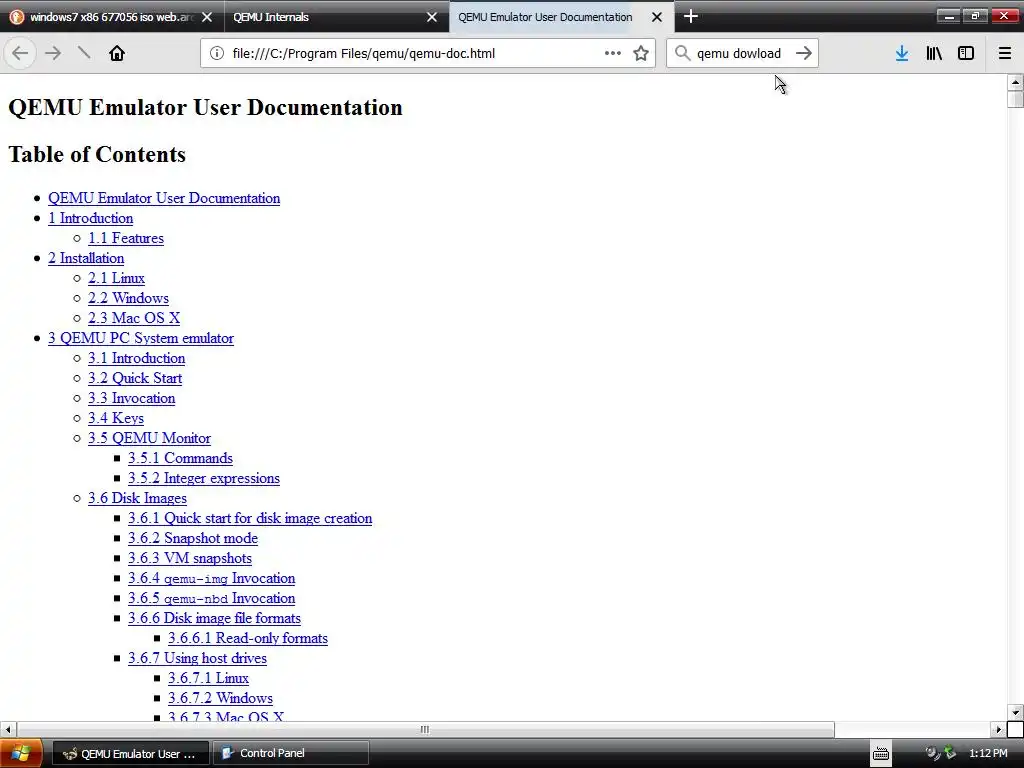This screenshot has width=1024, height=768.
Task: Click the horizontal scrollbar left arrow
Action: (8, 729)
